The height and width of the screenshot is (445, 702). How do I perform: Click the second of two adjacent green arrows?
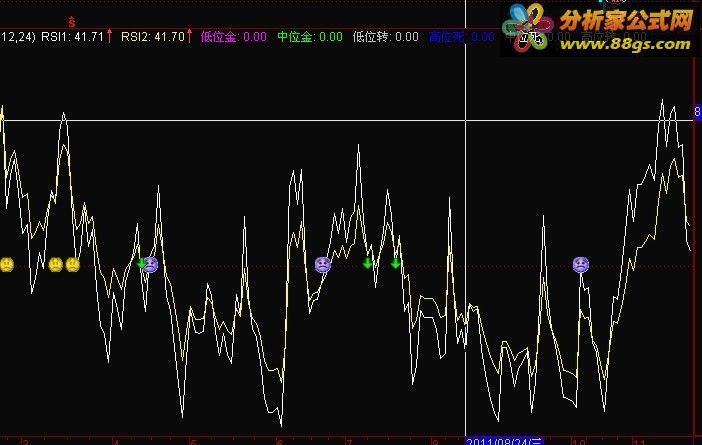[395, 263]
